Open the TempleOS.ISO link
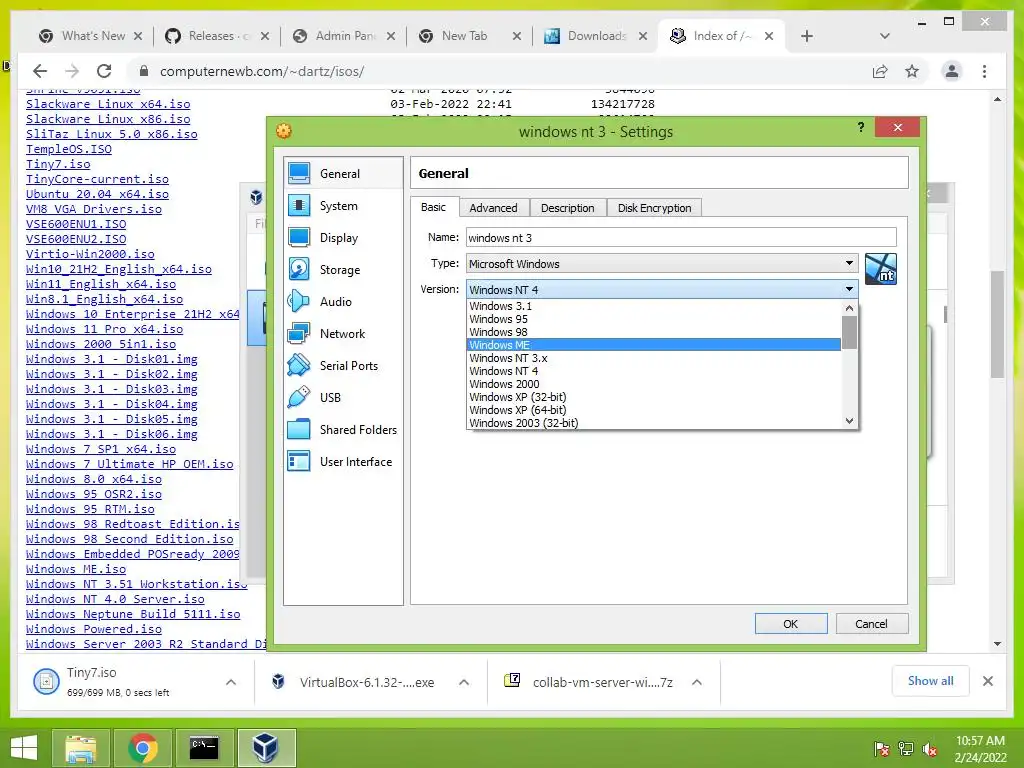This screenshot has width=1024, height=768. tap(69, 149)
